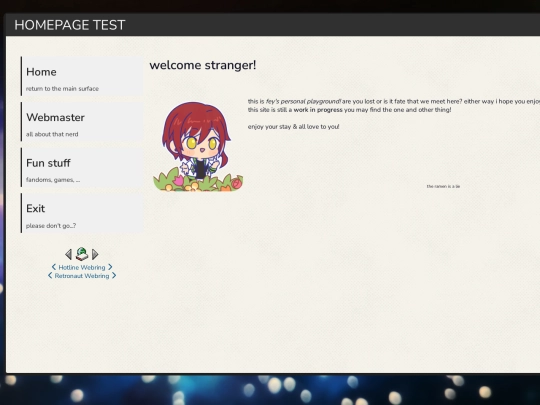
Task: Click the tiny "the ramen is a lie" text
Action: (x=443, y=186)
